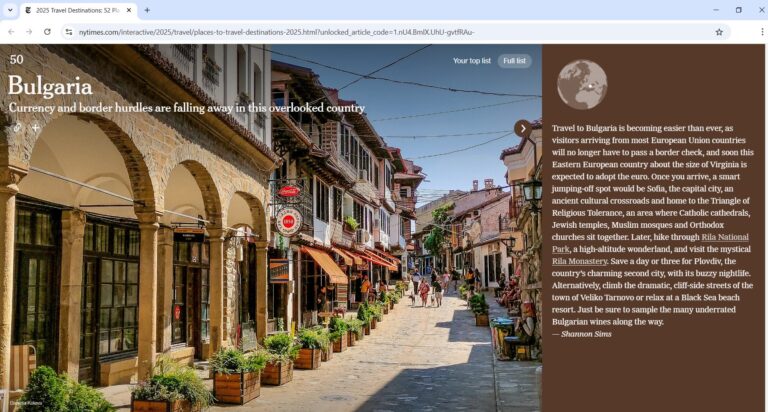768x412 pixels.
Task: Click the share link icon under Bulgaria
Action: pos(17,127)
